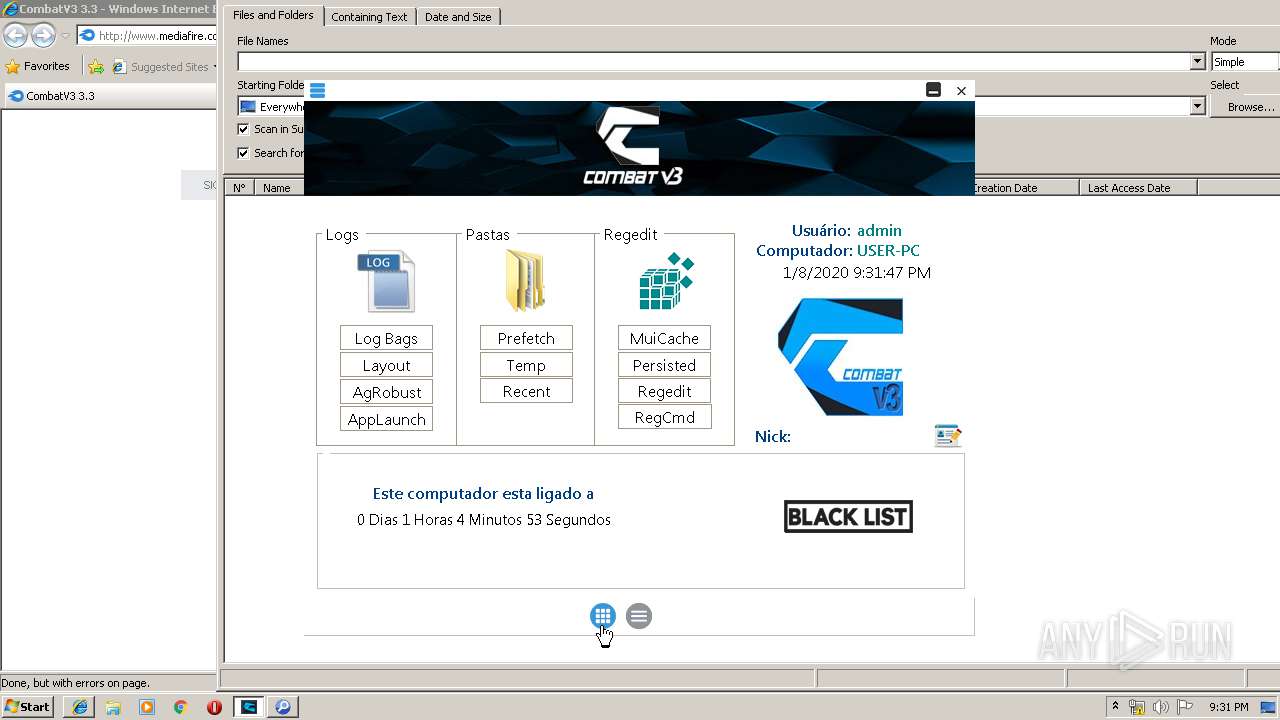Screen dimensions: 1280x720
Task: Show hidden system tray icons
Action: tap(1116, 706)
